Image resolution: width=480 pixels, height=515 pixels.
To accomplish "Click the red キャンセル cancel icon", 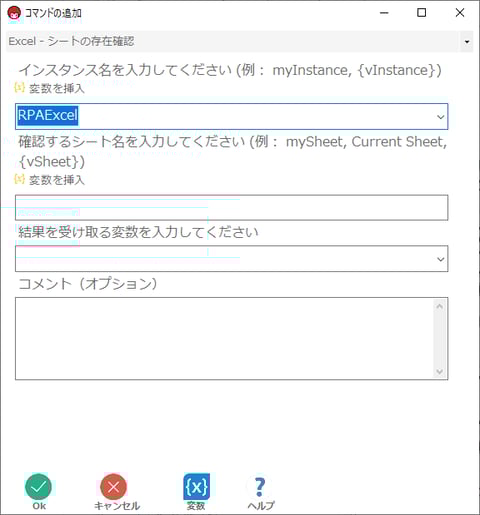I will click(113, 487).
